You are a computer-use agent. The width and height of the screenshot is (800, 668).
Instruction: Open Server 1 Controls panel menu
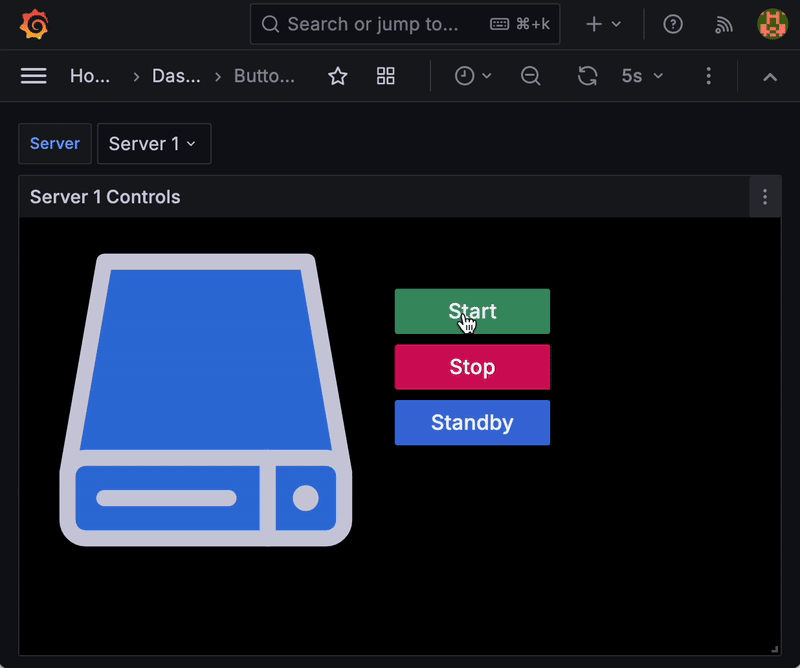click(764, 197)
